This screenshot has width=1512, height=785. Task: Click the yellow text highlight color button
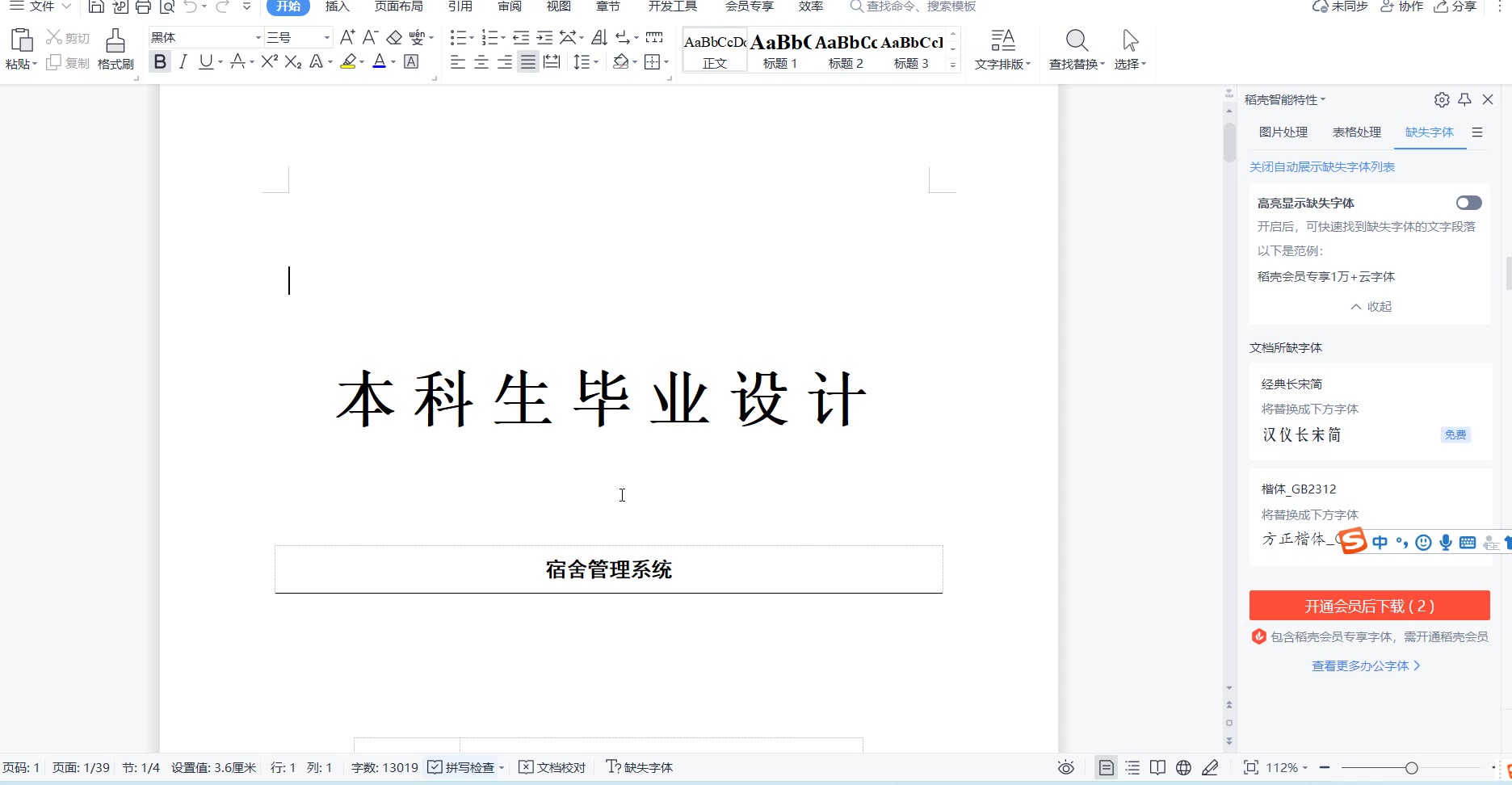point(348,61)
